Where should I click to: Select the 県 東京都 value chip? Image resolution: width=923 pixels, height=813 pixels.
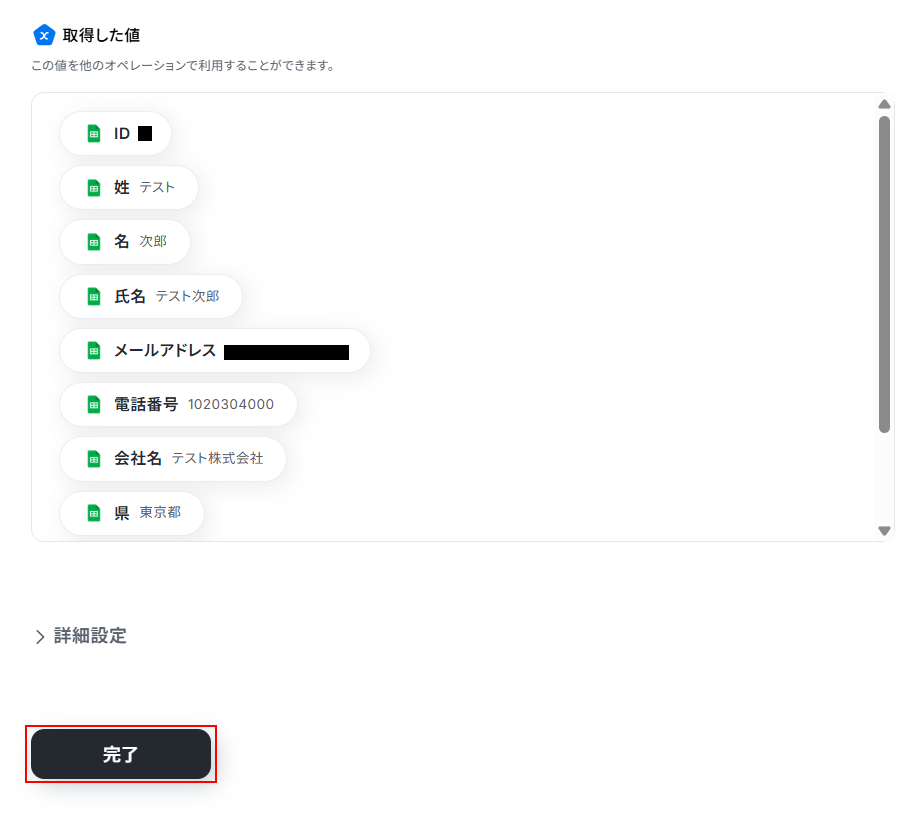click(132, 513)
